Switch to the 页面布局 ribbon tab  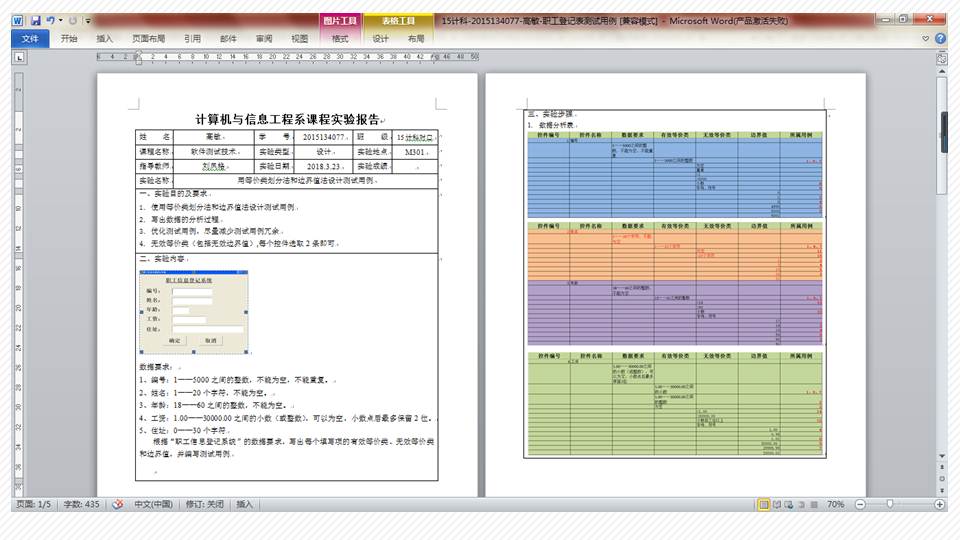coord(148,39)
